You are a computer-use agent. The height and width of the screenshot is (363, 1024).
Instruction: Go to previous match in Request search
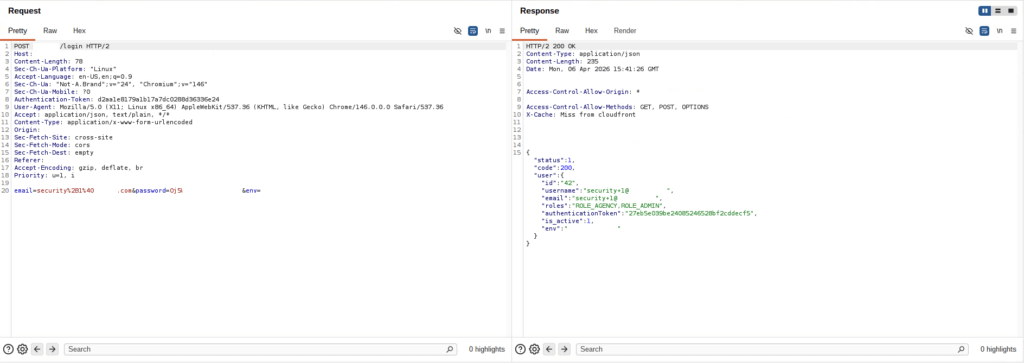tap(37, 349)
